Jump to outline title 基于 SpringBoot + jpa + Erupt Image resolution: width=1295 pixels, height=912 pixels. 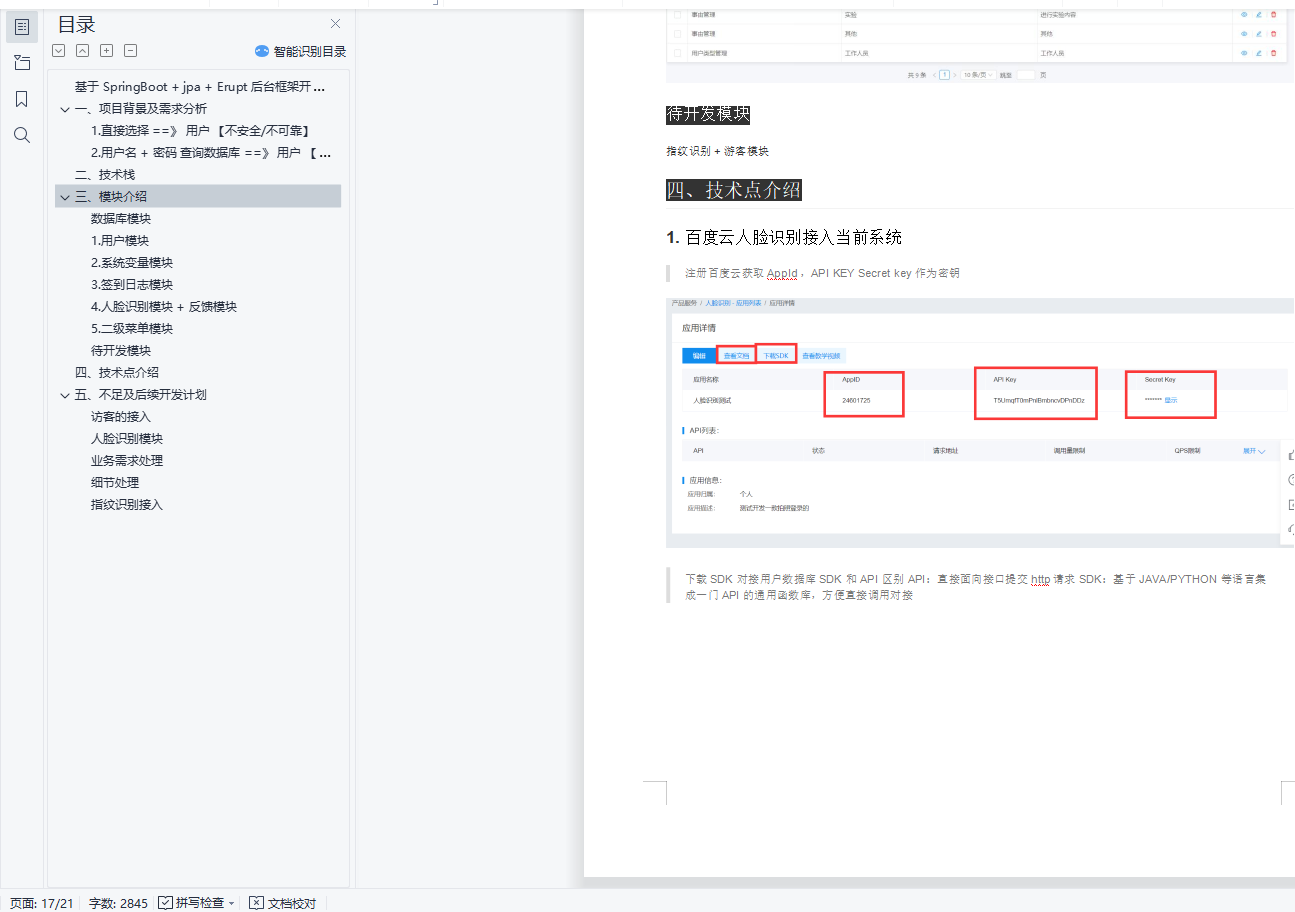200,87
